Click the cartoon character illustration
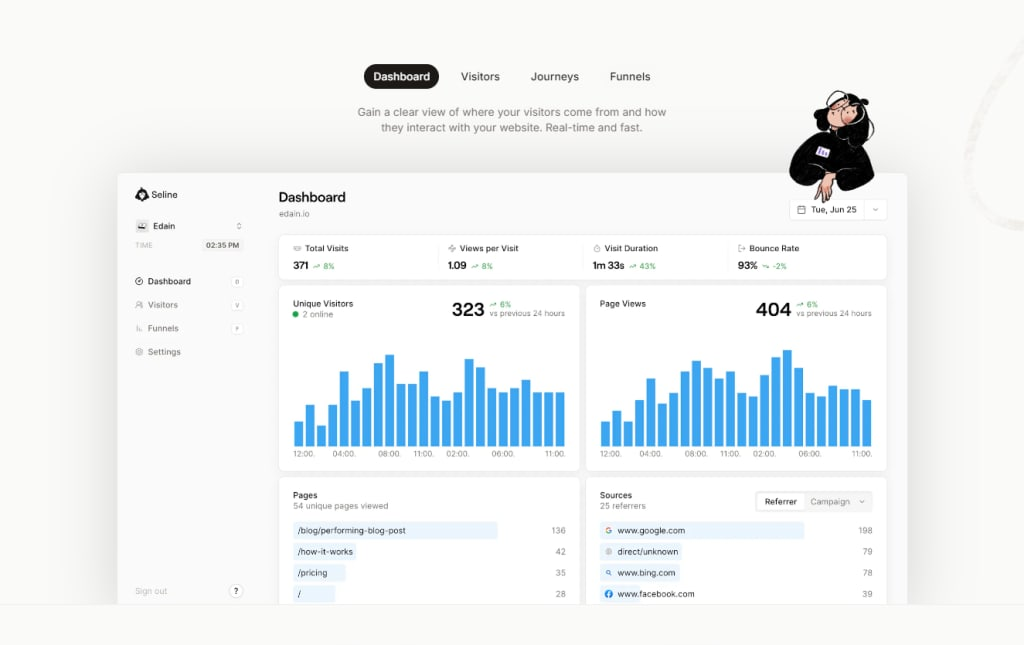This screenshot has width=1024, height=645. [831, 145]
